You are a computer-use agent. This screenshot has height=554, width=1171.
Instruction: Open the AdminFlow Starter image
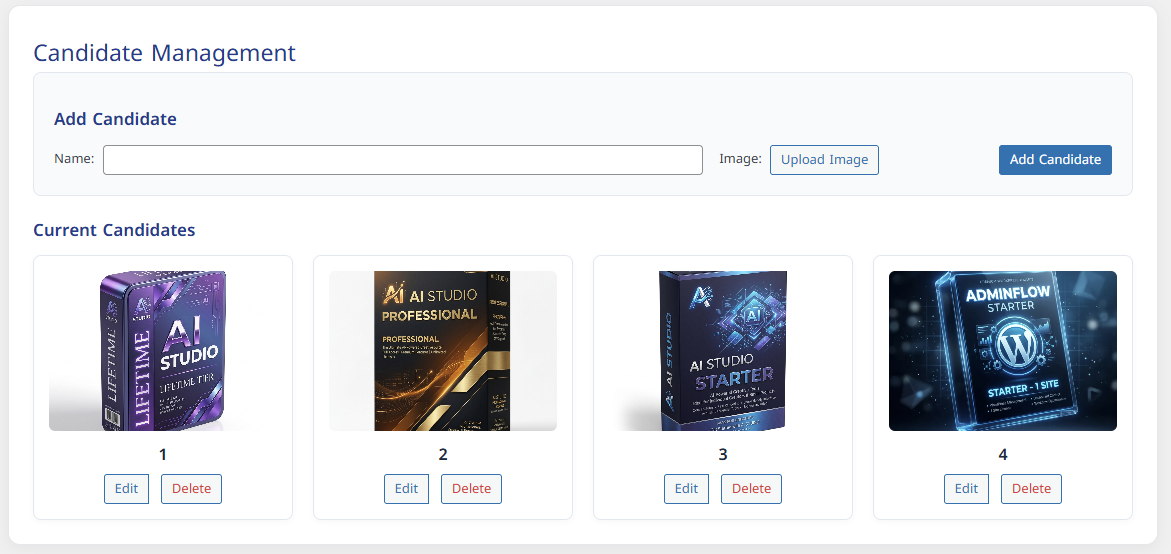(1003, 351)
